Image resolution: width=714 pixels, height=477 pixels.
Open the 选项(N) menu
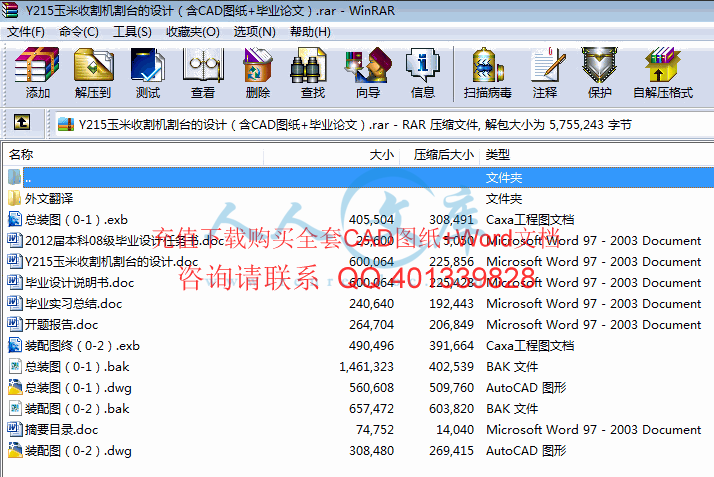click(255, 32)
